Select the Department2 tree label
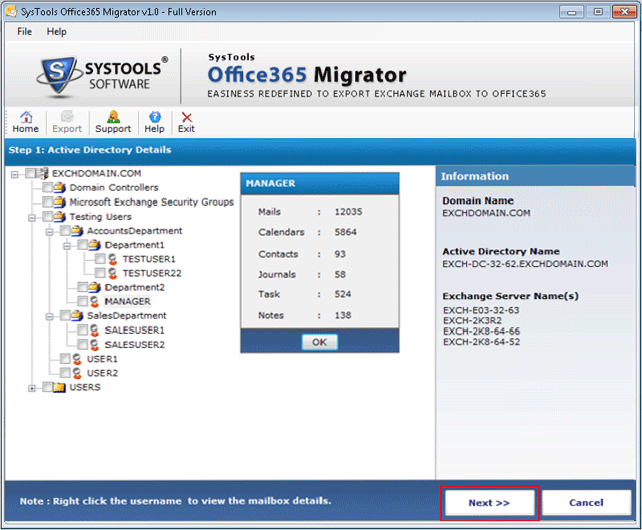Screen dimensions: 642x530 pos(135,287)
